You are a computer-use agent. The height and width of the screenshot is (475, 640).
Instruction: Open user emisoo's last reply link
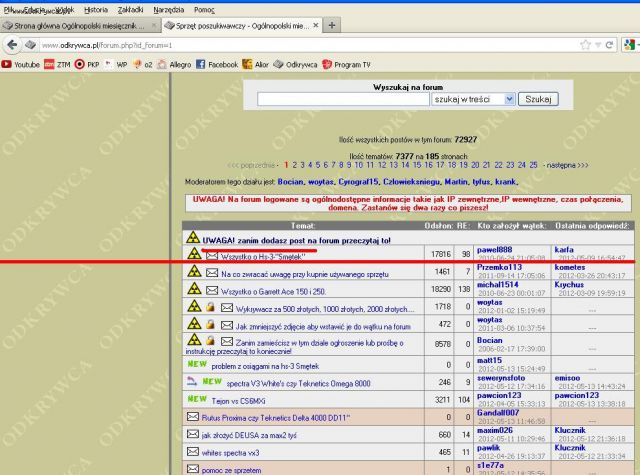pos(567,378)
